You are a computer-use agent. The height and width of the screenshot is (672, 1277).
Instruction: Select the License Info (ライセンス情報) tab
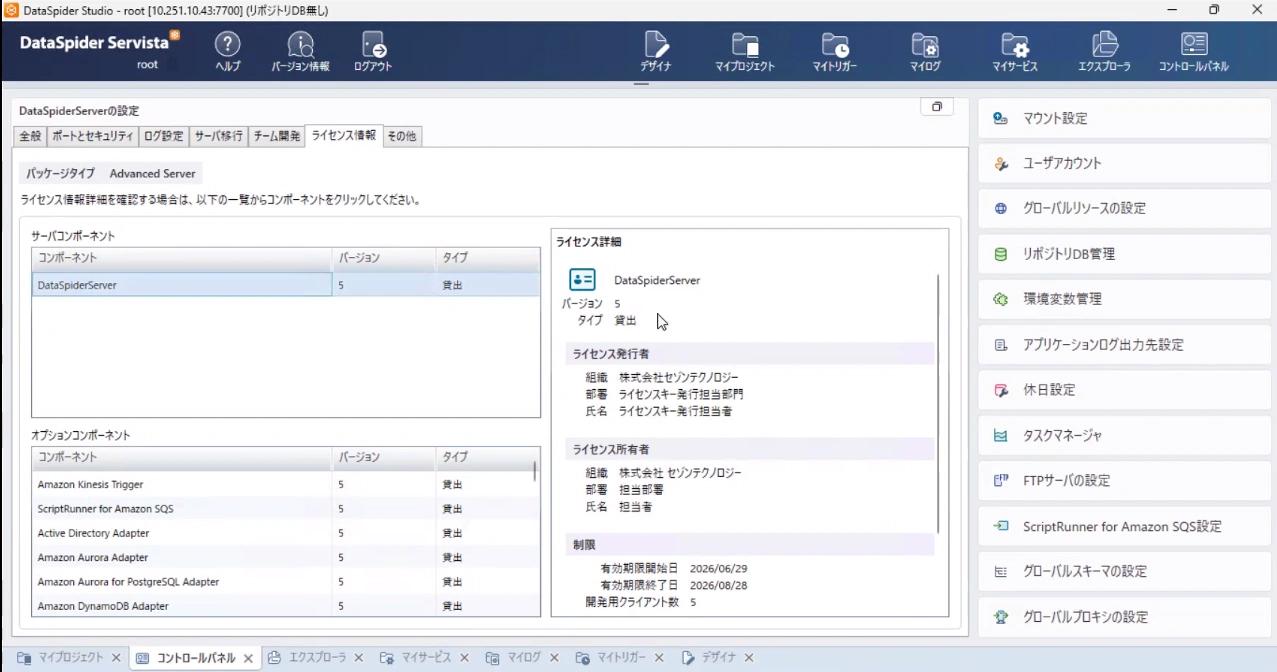(x=343, y=135)
